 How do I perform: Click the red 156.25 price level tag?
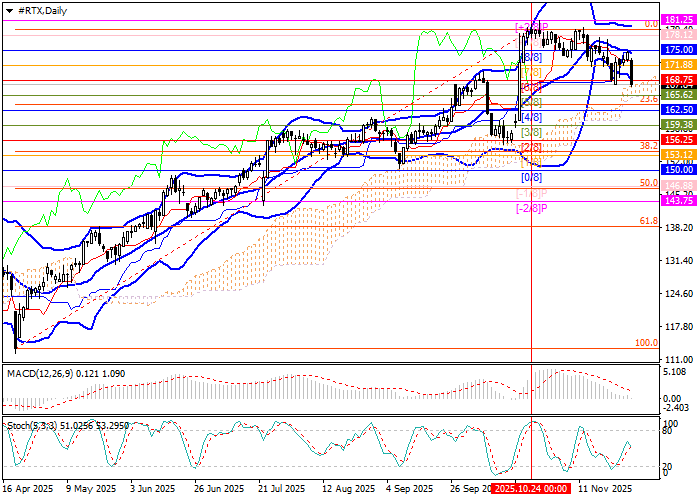tap(680, 141)
